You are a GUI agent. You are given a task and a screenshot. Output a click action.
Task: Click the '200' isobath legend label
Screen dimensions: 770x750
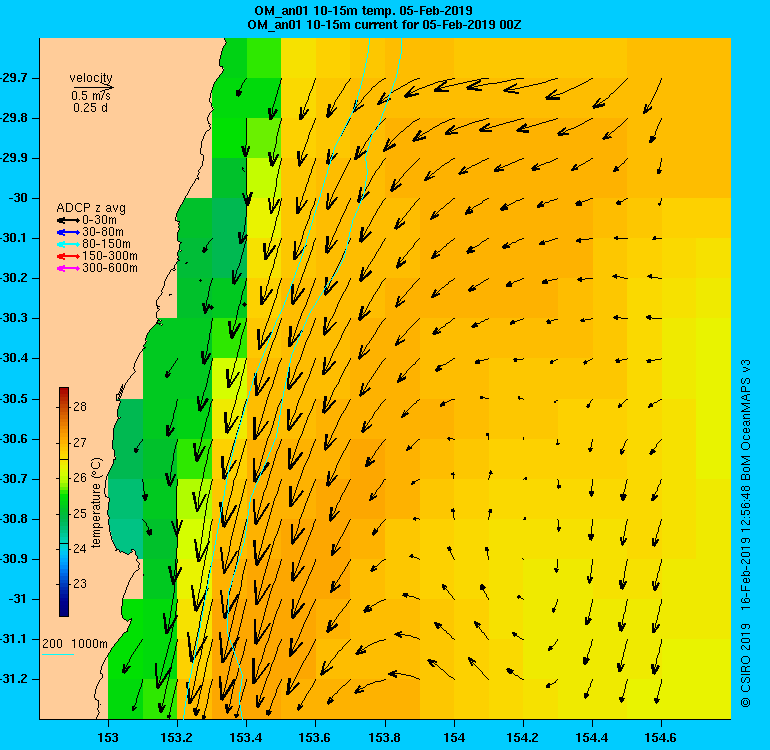(x=53, y=644)
